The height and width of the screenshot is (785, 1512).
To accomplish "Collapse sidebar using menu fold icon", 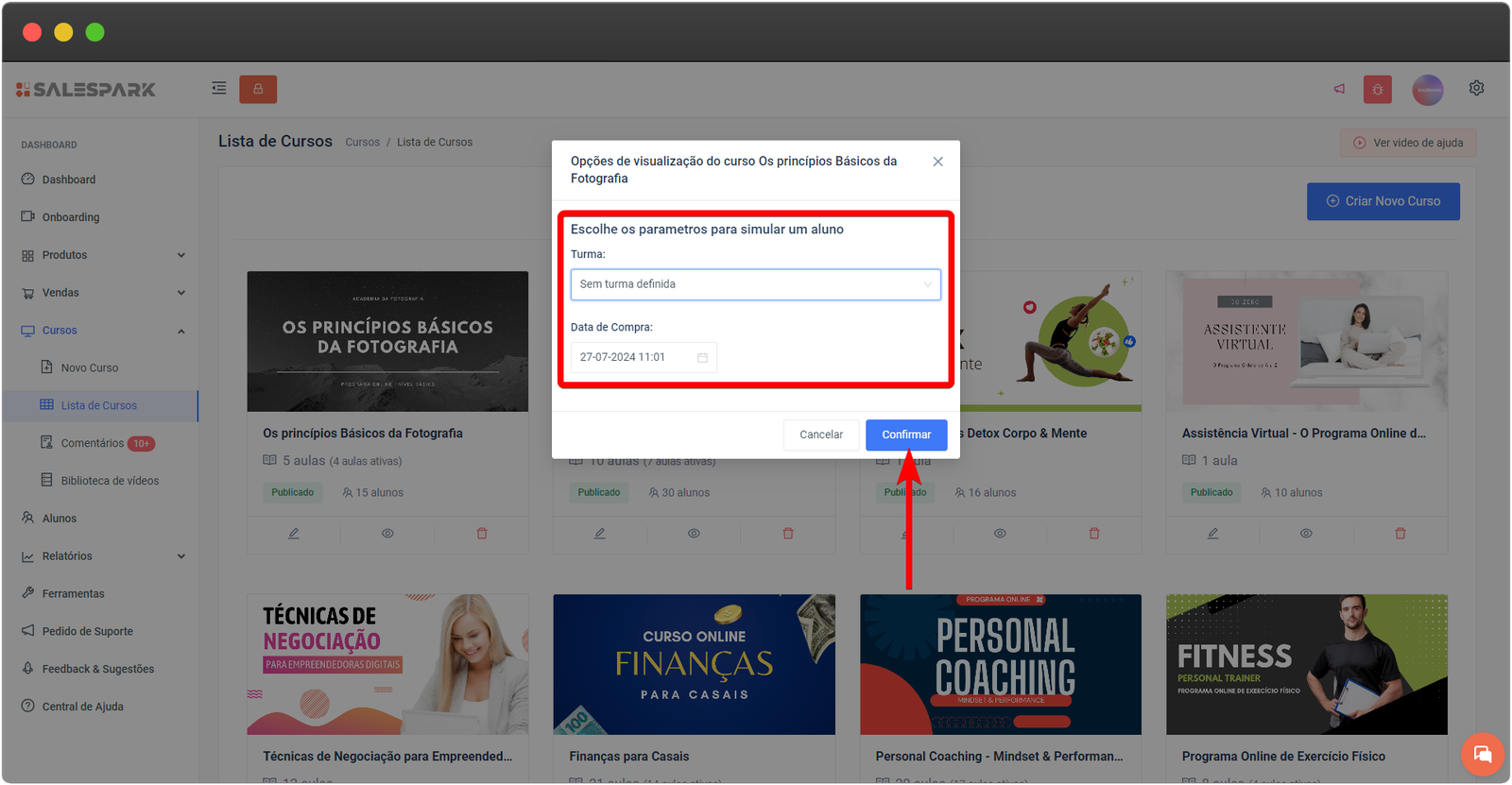I will [x=219, y=89].
